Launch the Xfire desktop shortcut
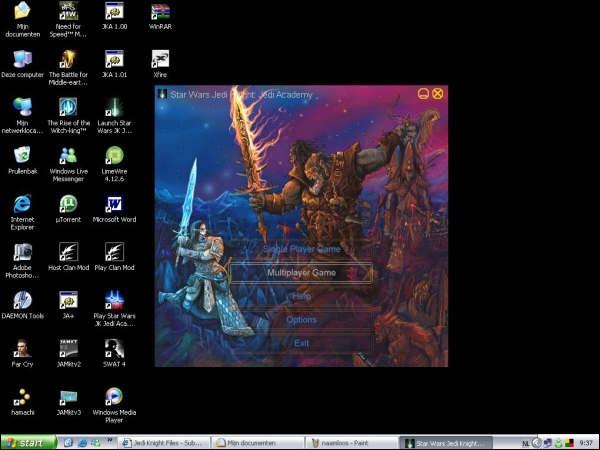 160,58
